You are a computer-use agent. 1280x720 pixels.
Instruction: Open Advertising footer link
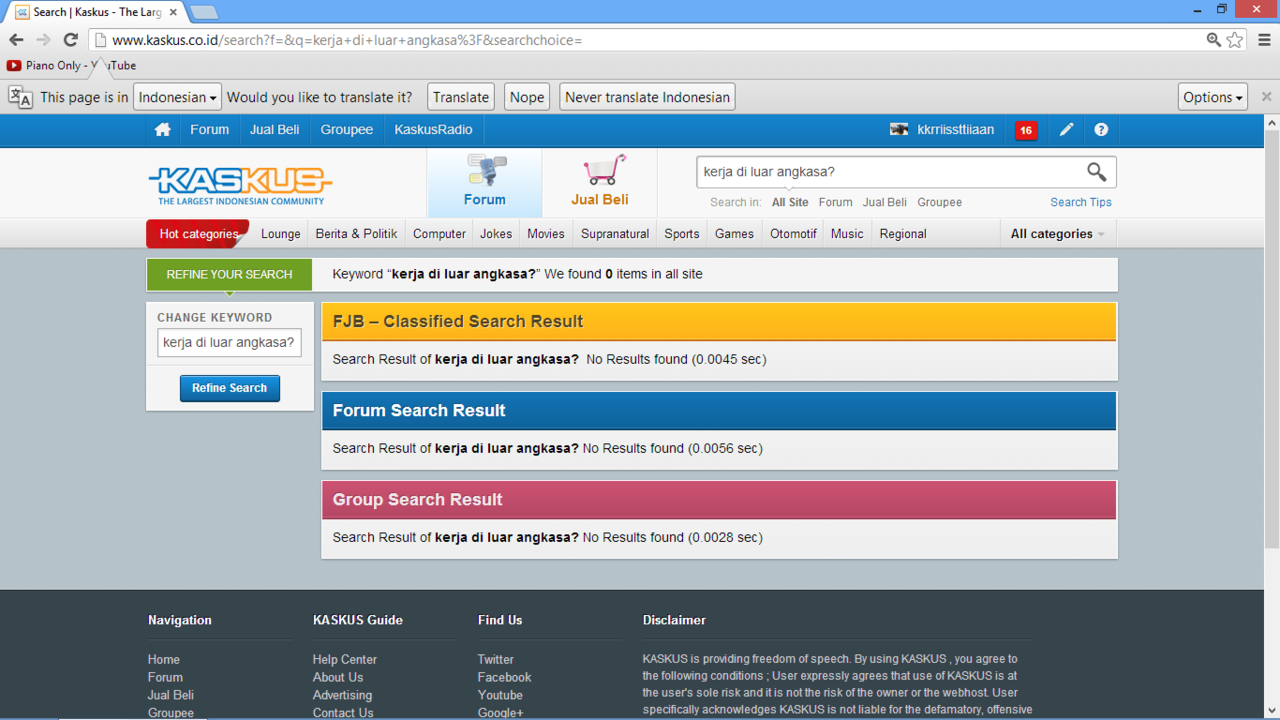tap(342, 695)
